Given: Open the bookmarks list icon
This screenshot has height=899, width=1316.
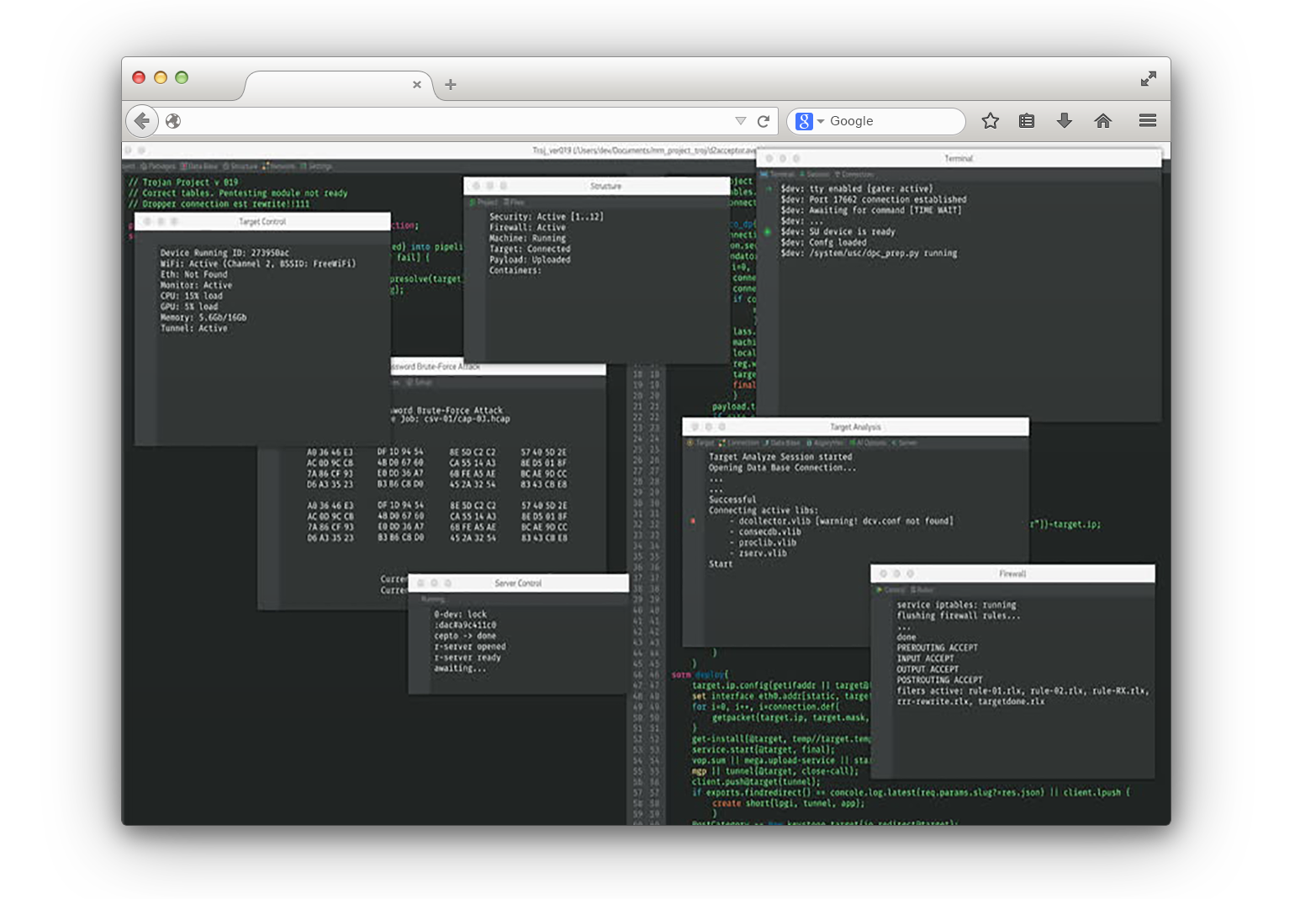Looking at the screenshot, I should pos(1027,121).
